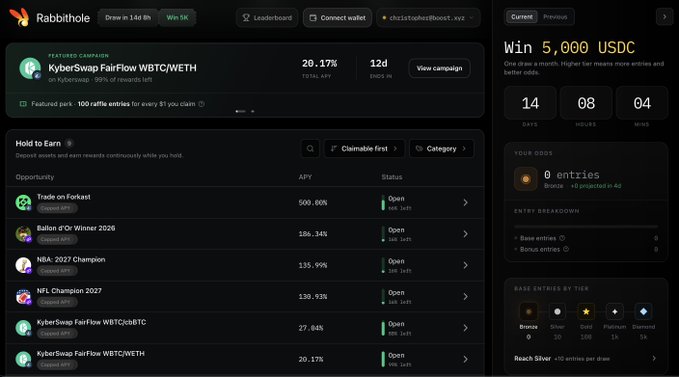Expand the KyberSwap FairFlow WBTC/WETH row chevron
Screen dimensions: 679x377
coord(466,359)
